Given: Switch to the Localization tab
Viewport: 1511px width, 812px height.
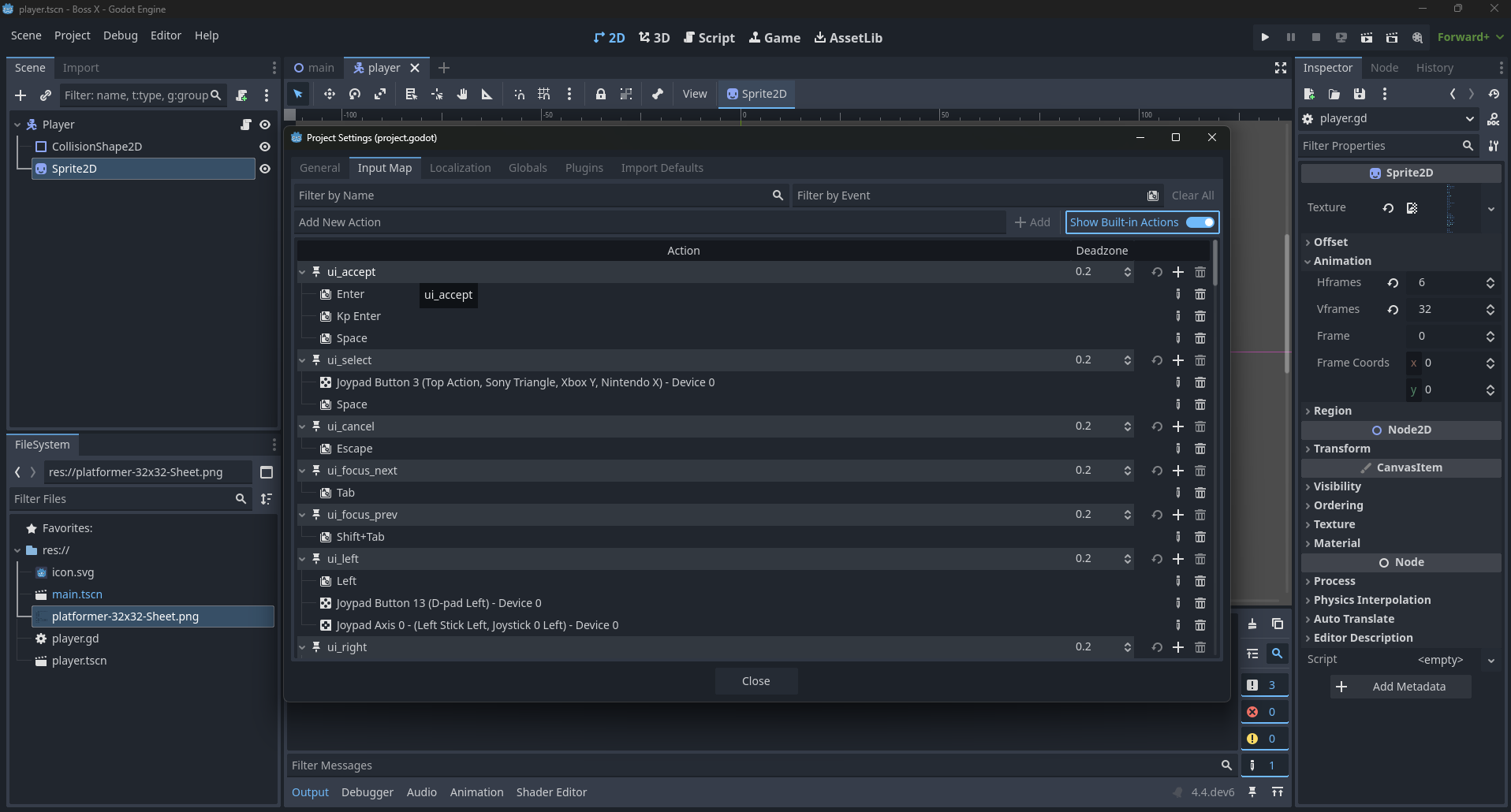Looking at the screenshot, I should tap(460, 168).
